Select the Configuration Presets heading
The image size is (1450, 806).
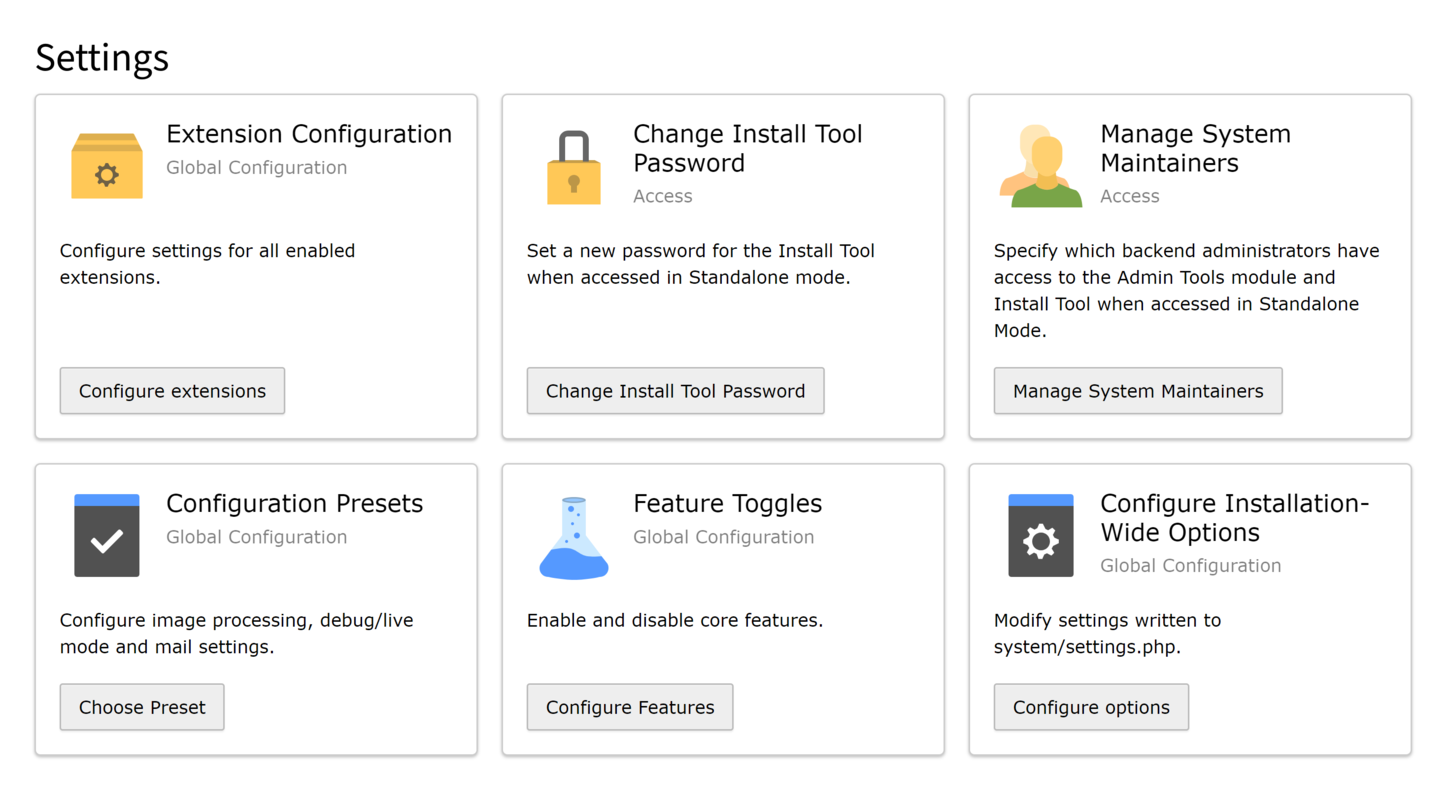(295, 503)
